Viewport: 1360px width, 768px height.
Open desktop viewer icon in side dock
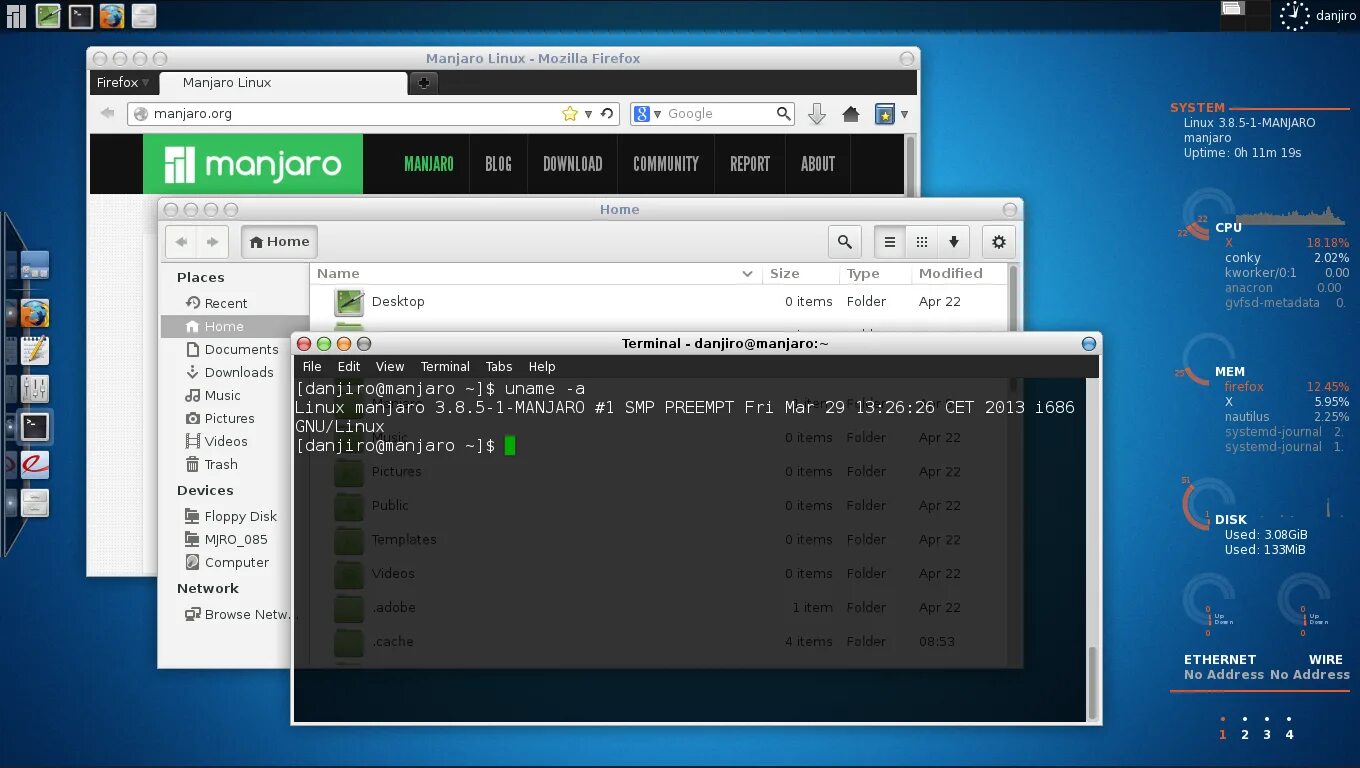click(x=35, y=266)
